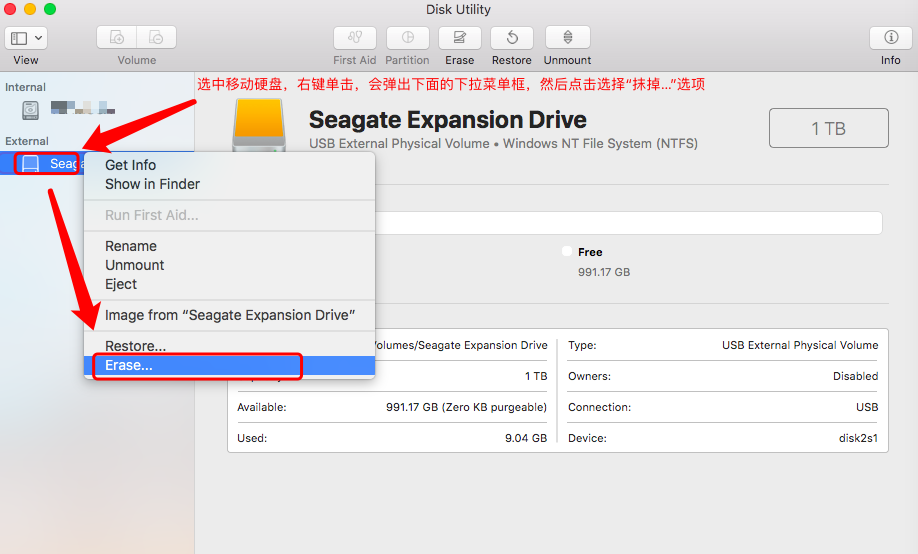Click the "991.17 GB (Zero KB purgeable)" value
918x554 pixels.
click(x=466, y=407)
